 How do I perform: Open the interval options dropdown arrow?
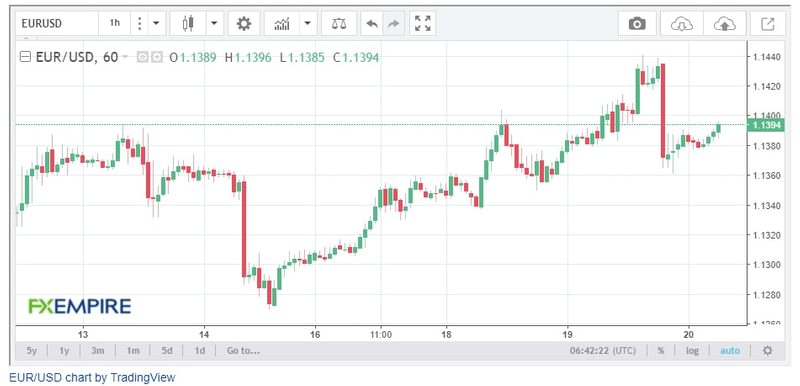156,23
